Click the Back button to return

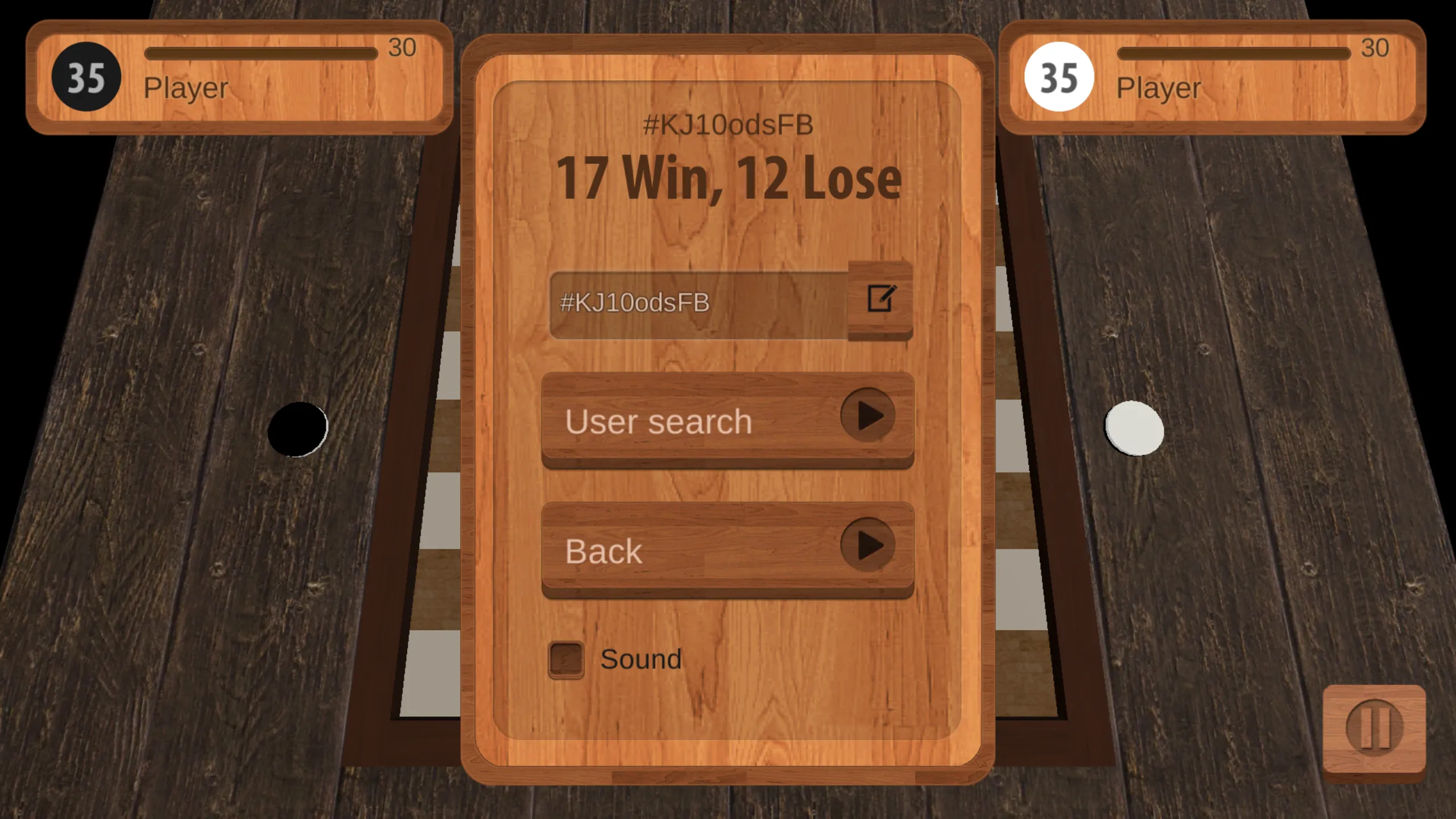[729, 551]
